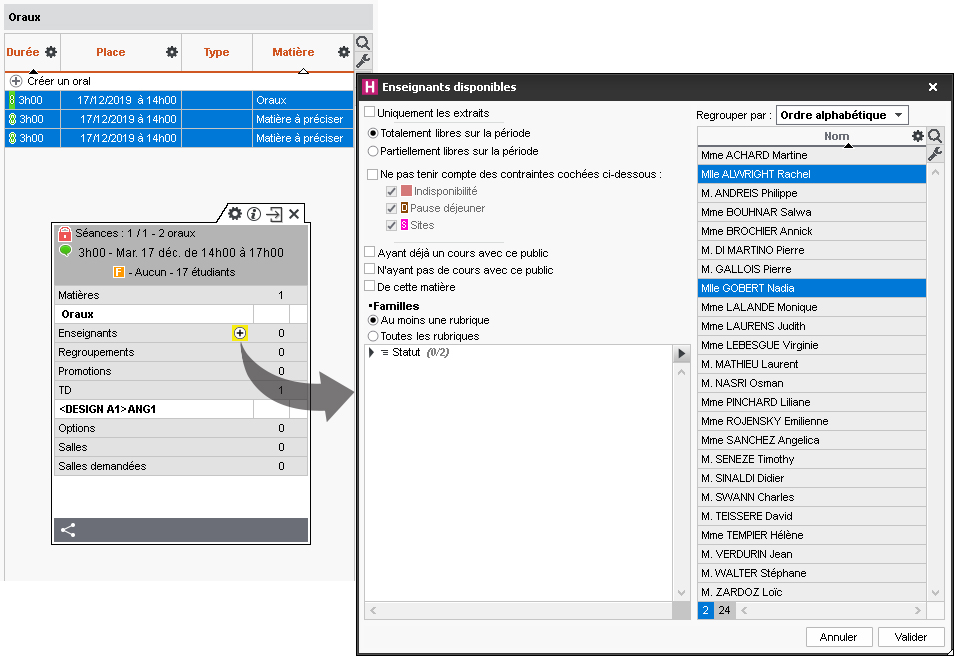Check N'ayant pas de cours avec ce public
The height and width of the screenshot is (656, 954).
tap(369, 269)
